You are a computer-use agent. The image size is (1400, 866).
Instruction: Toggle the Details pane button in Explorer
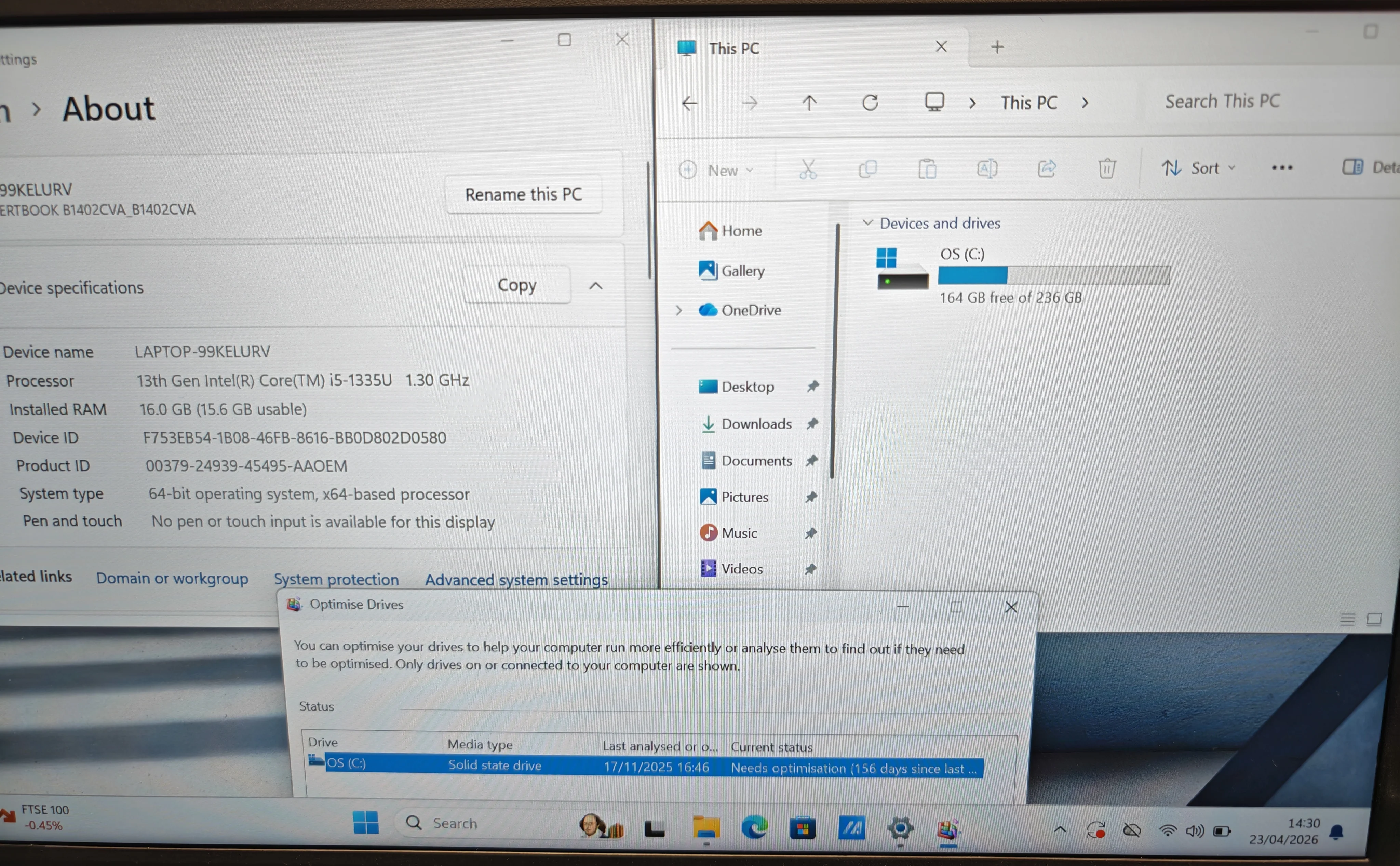point(1370,167)
